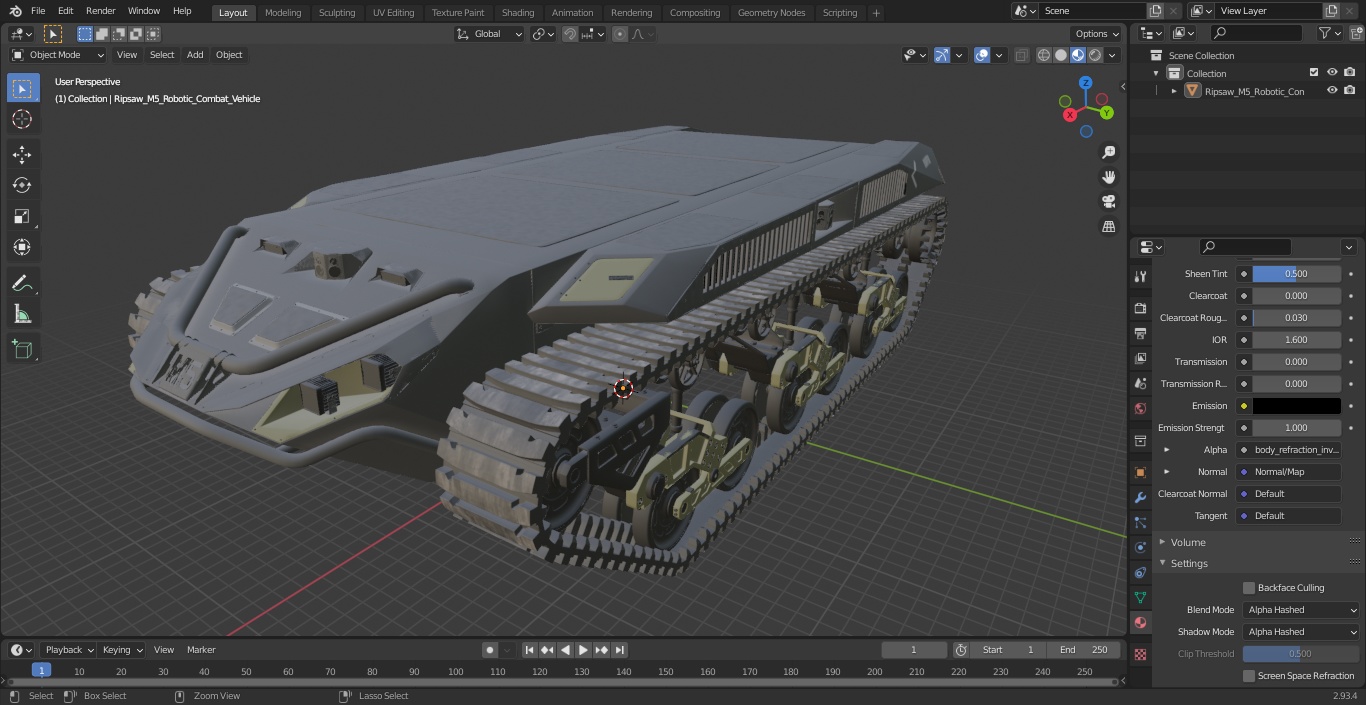Toggle the snapping magnet button
1366x705 pixels.
point(569,34)
